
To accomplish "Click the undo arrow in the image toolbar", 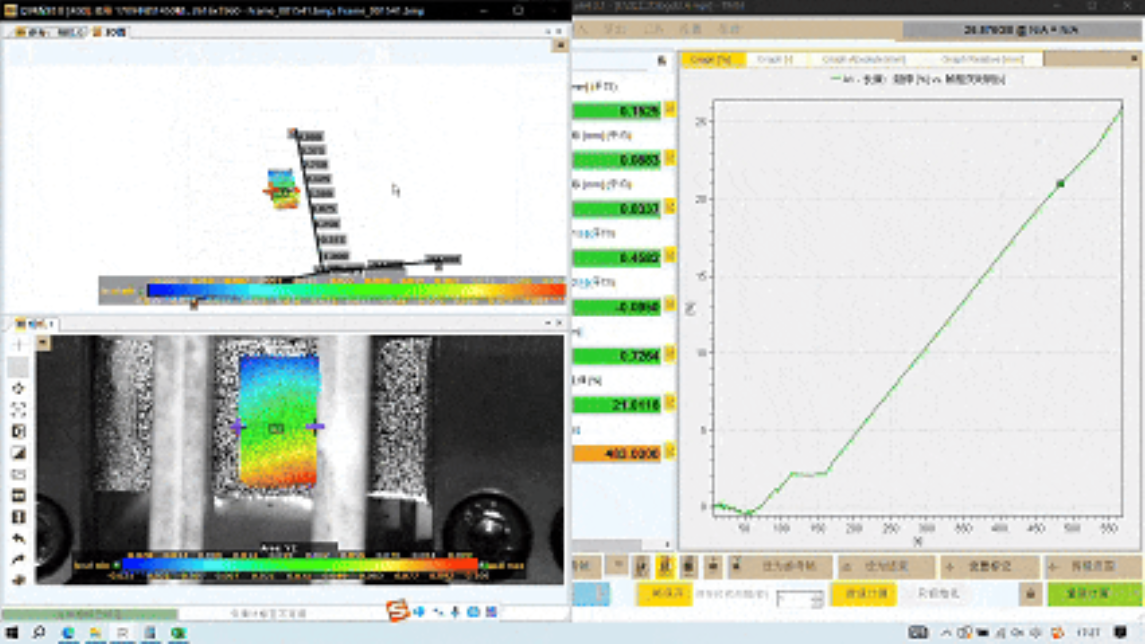I will (18, 539).
